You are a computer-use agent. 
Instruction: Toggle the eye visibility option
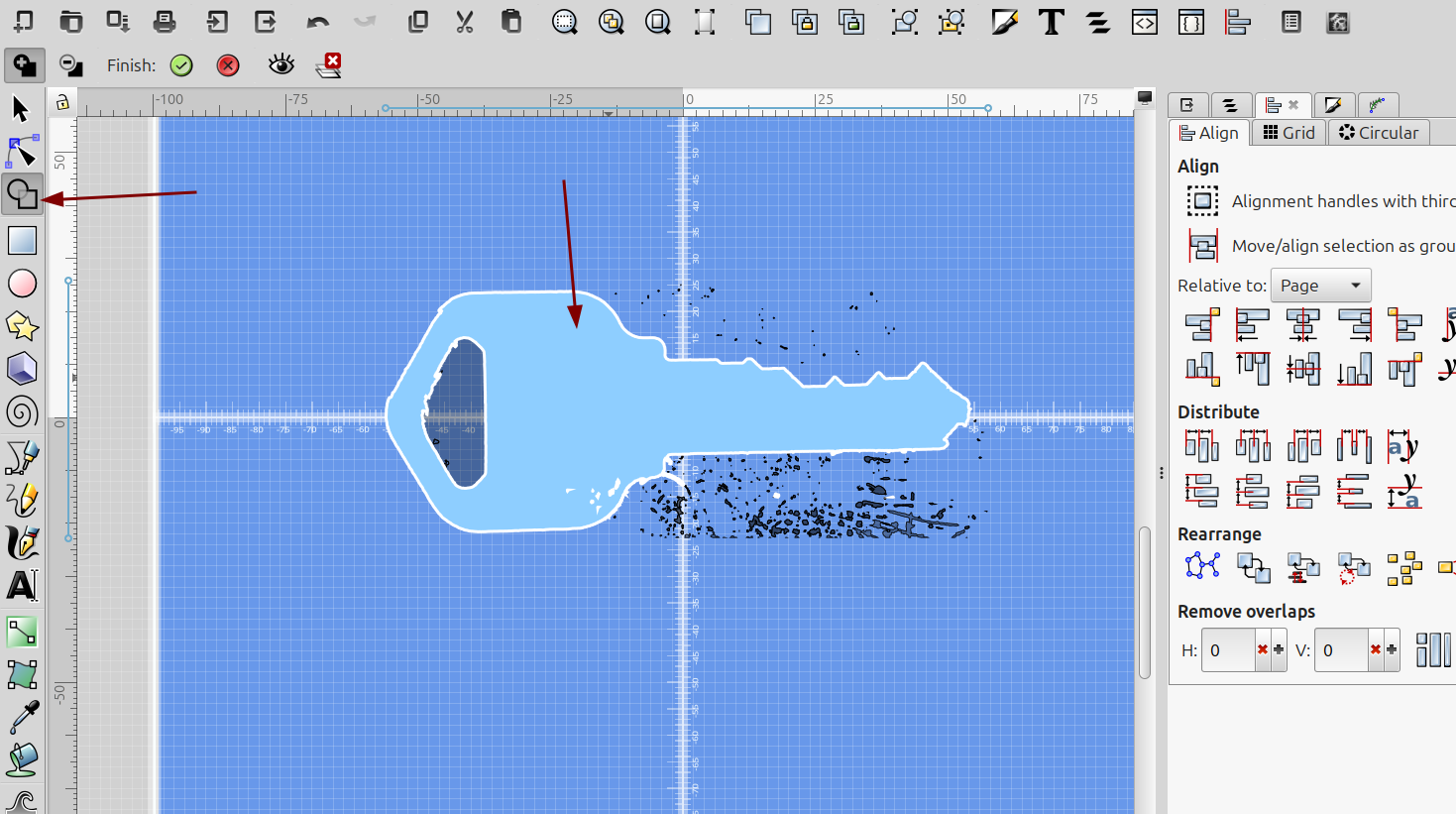pos(281,65)
